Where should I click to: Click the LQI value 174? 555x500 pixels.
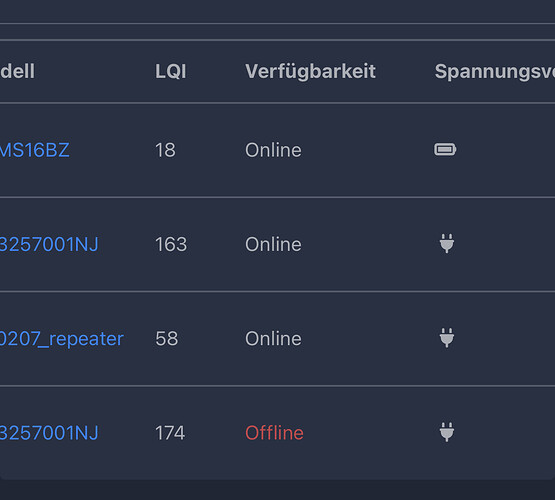[x=170, y=433]
